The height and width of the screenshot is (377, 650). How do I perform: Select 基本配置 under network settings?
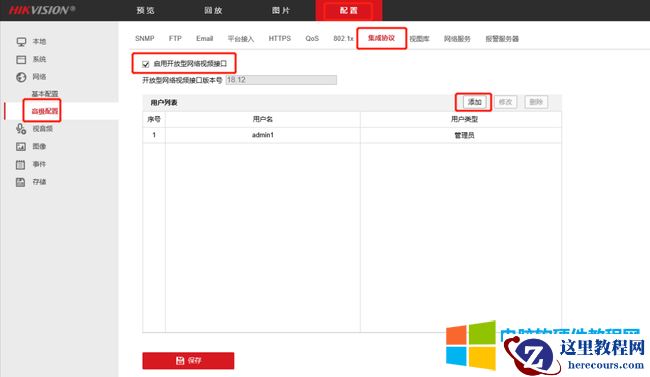(x=45, y=94)
